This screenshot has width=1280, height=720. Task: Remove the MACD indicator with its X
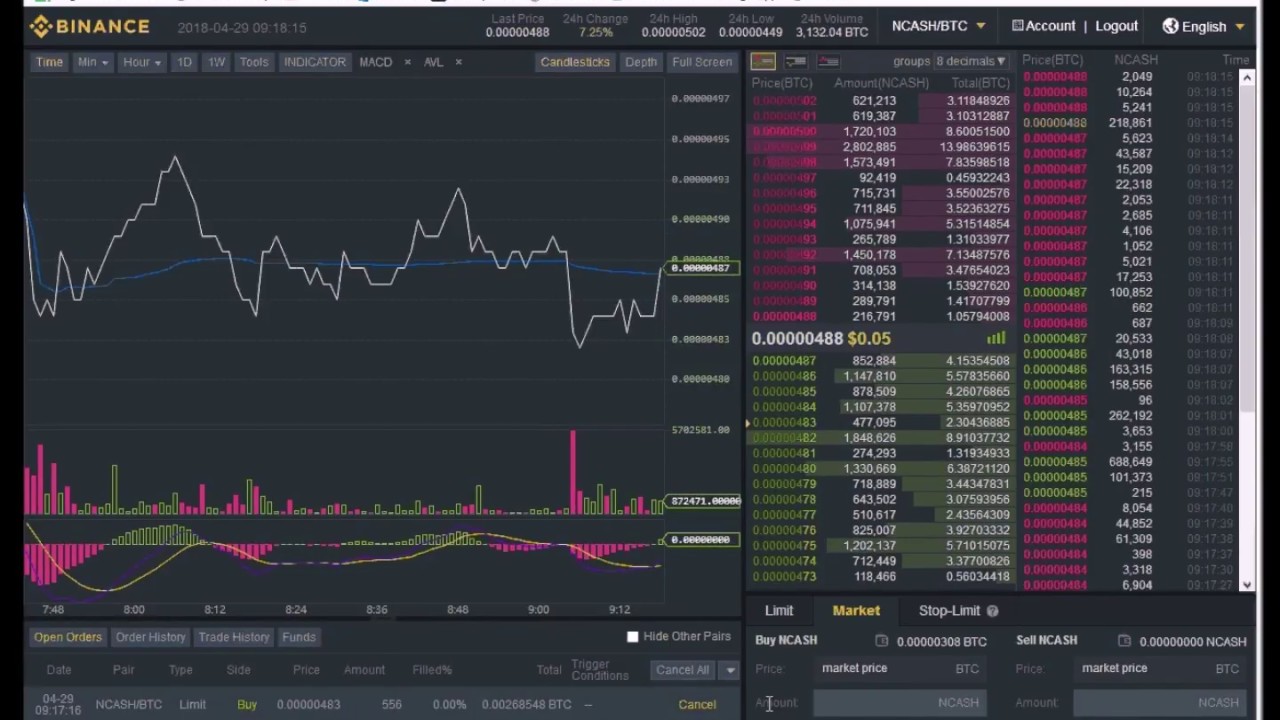(x=407, y=62)
